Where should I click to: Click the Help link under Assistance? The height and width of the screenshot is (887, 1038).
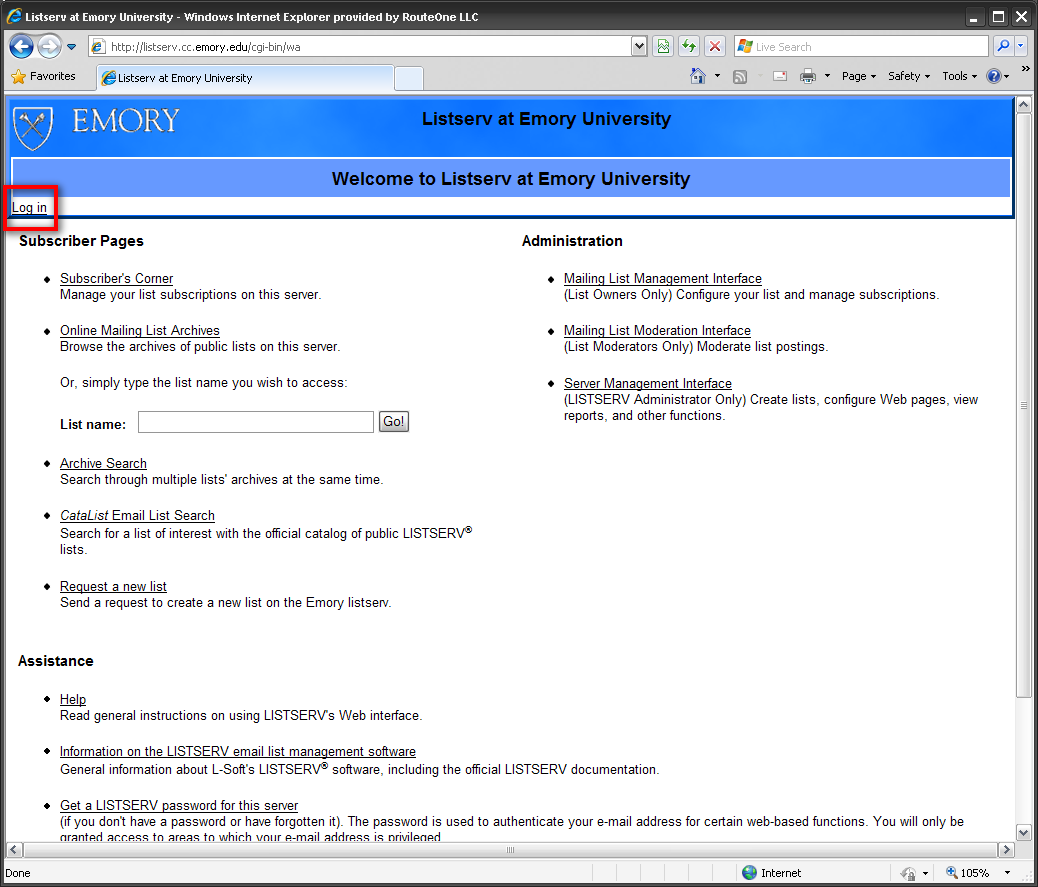click(73, 700)
